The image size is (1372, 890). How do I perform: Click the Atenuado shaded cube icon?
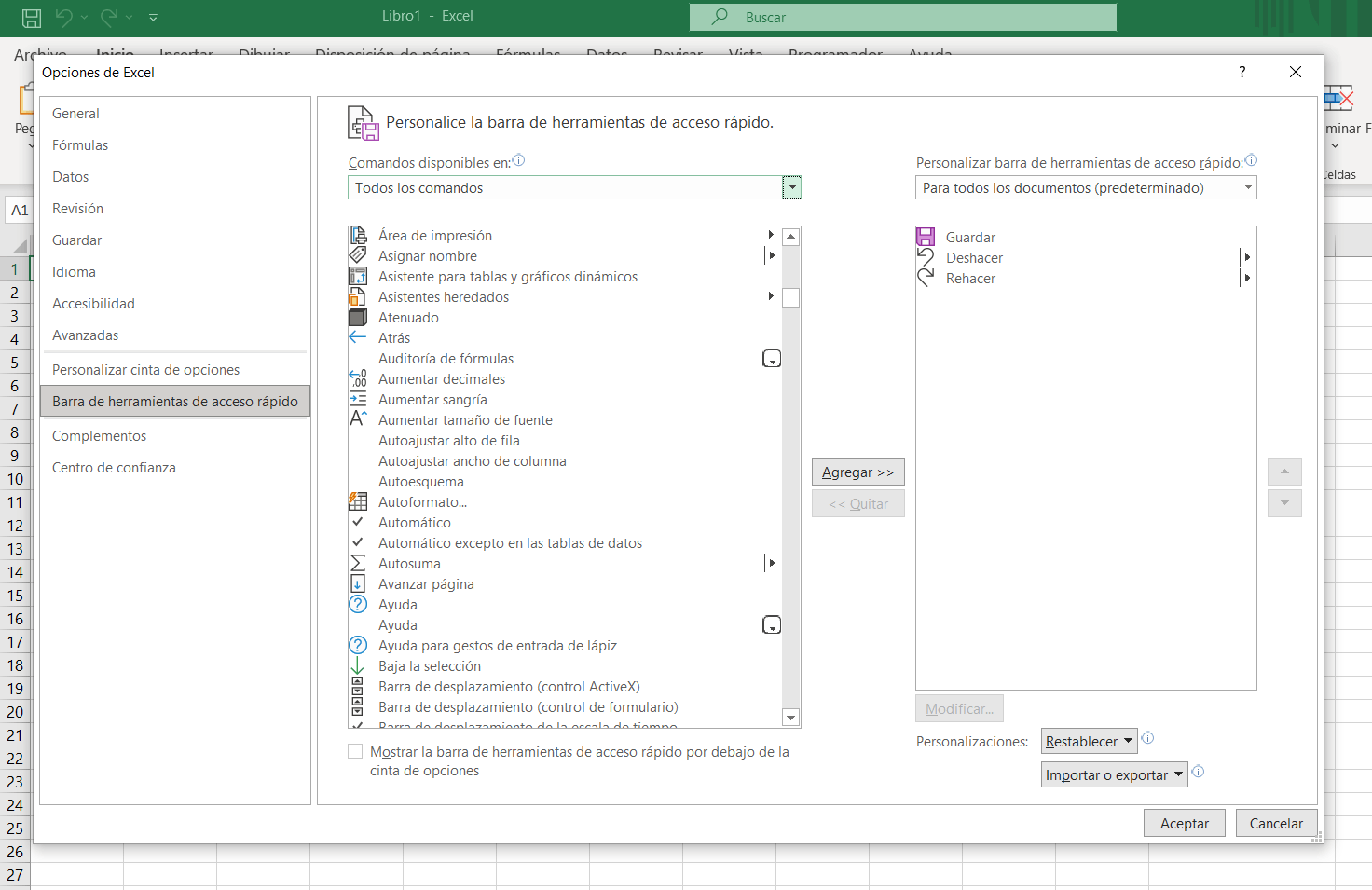358,318
